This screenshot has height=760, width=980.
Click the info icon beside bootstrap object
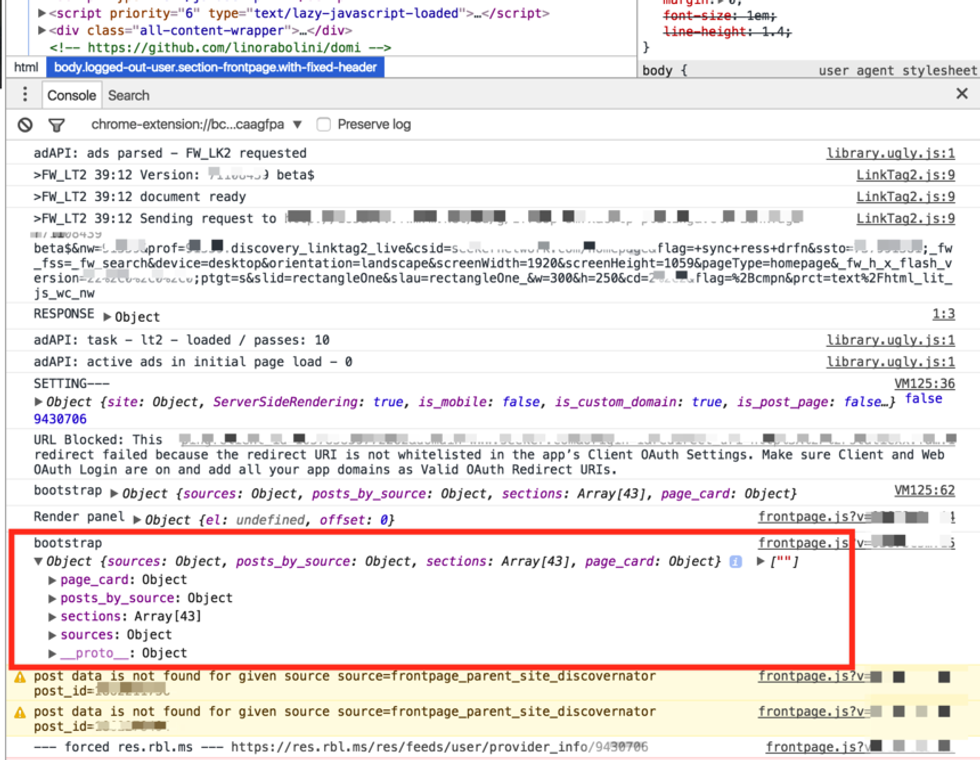pyautogui.click(x=735, y=562)
